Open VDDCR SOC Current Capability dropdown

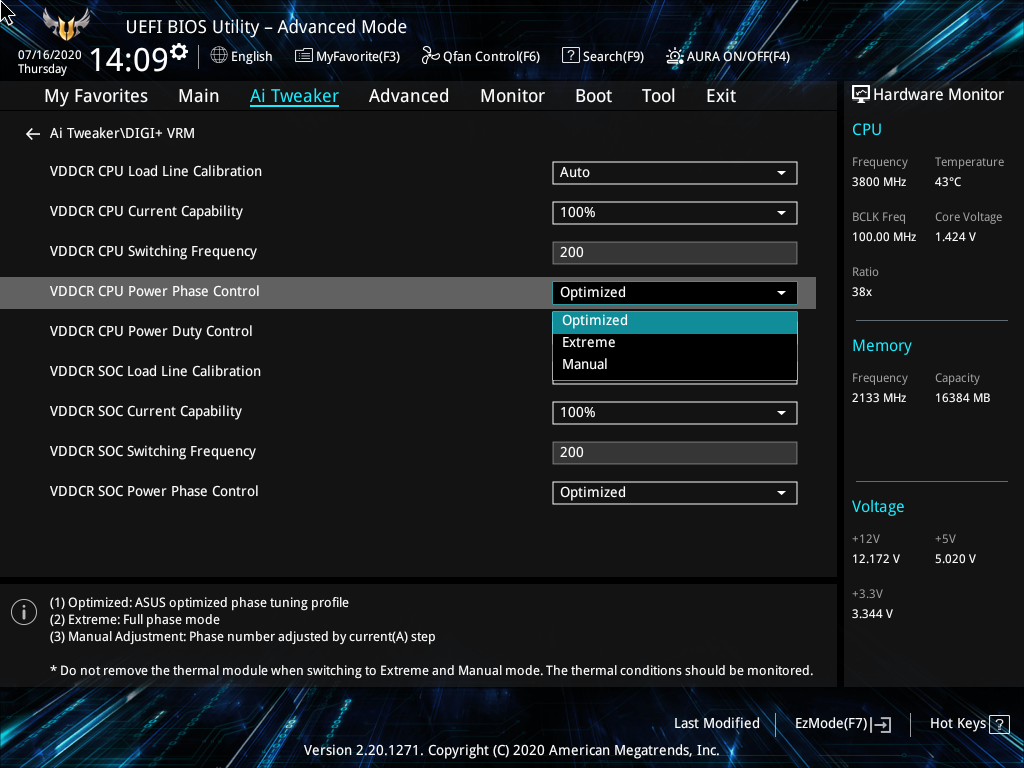(x=675, y=413)
